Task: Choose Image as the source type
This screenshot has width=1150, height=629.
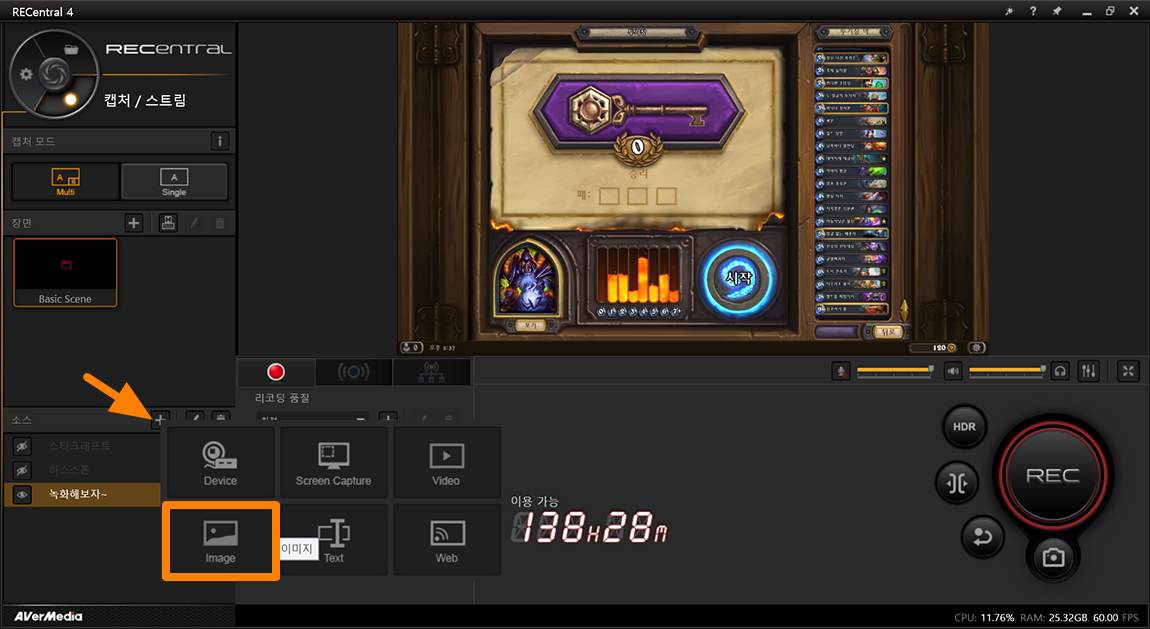Action: (x=220, y=540)
